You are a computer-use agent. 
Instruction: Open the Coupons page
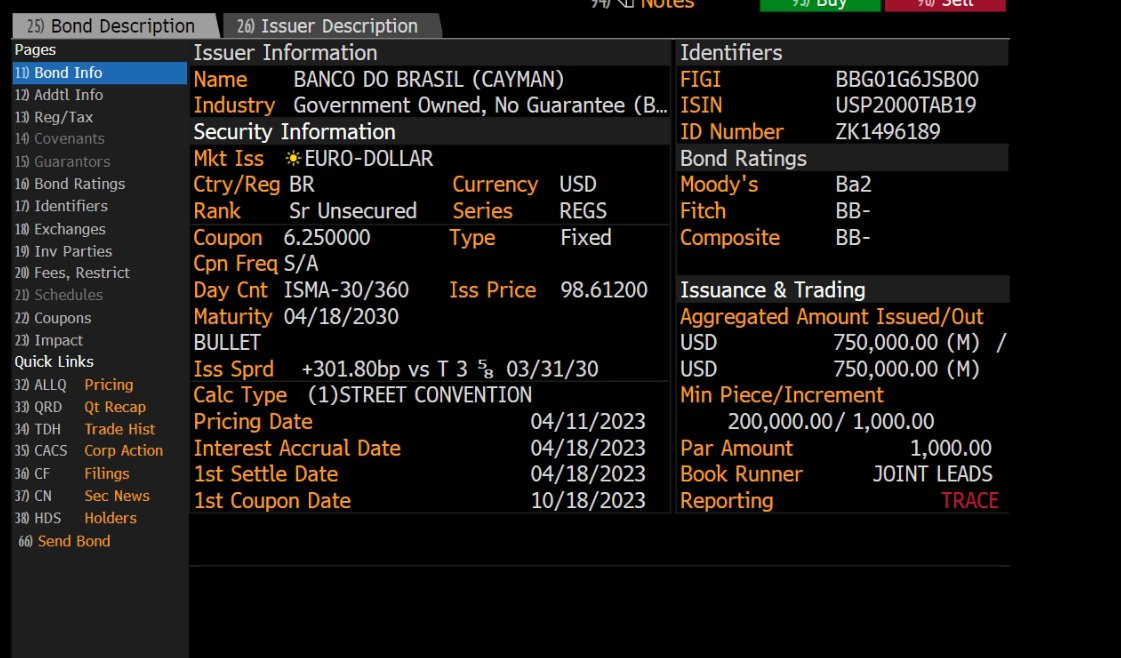[x=53, y=318]
